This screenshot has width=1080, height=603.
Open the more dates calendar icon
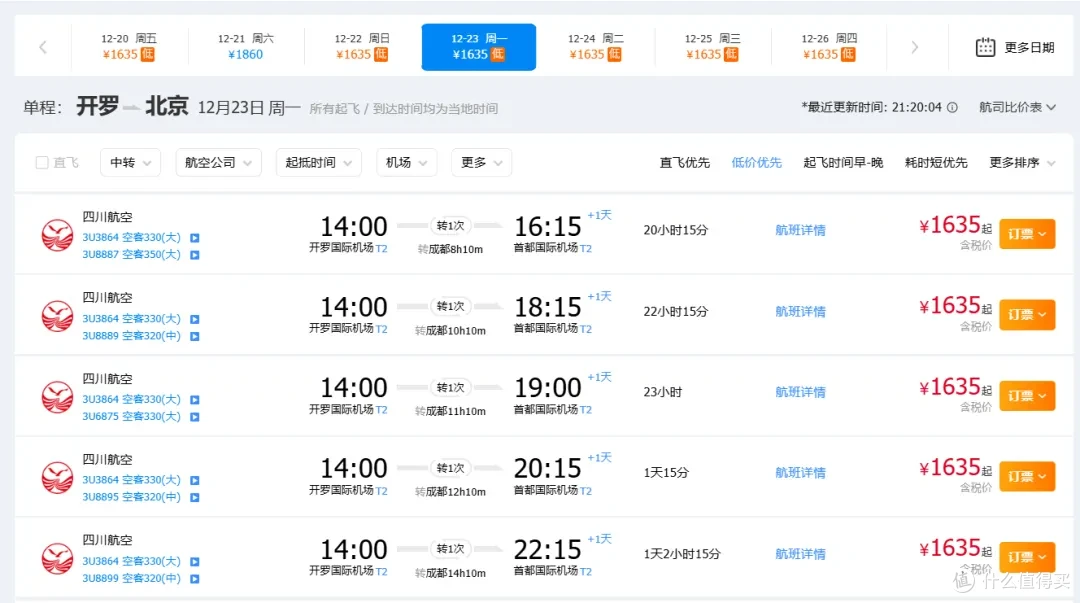pos(985,47)
